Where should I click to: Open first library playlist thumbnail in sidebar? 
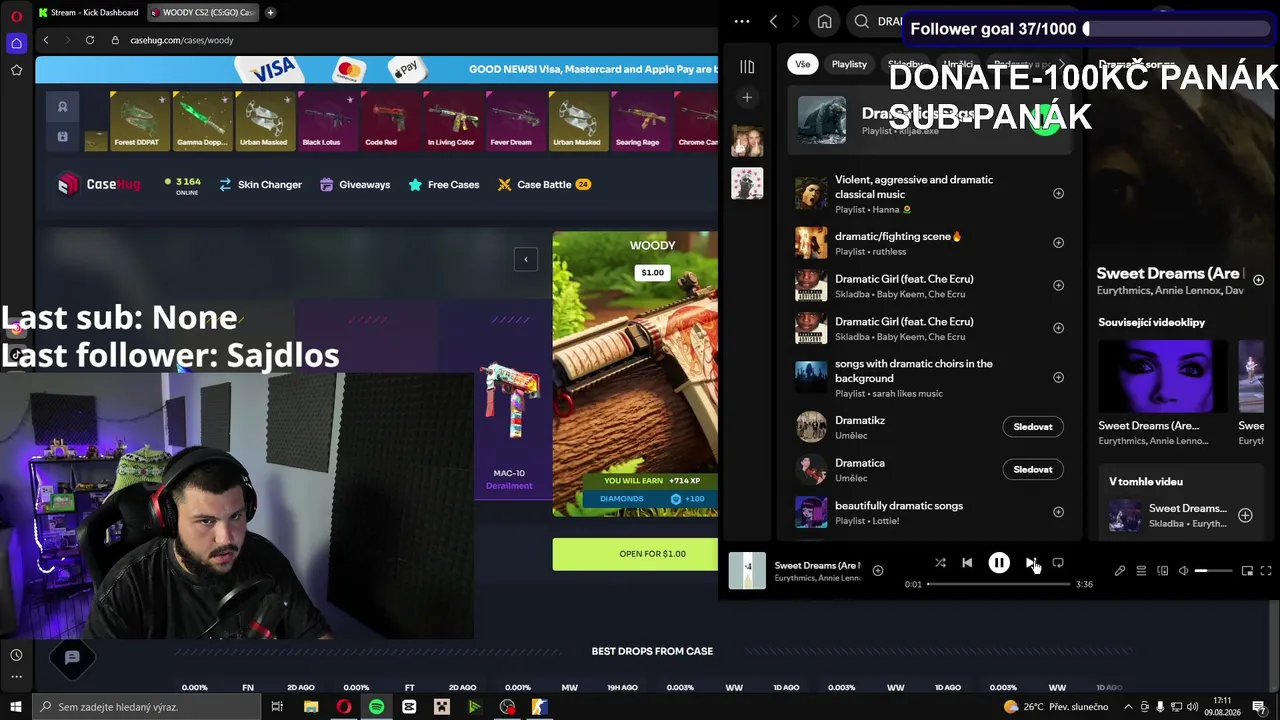pos(747,141)
